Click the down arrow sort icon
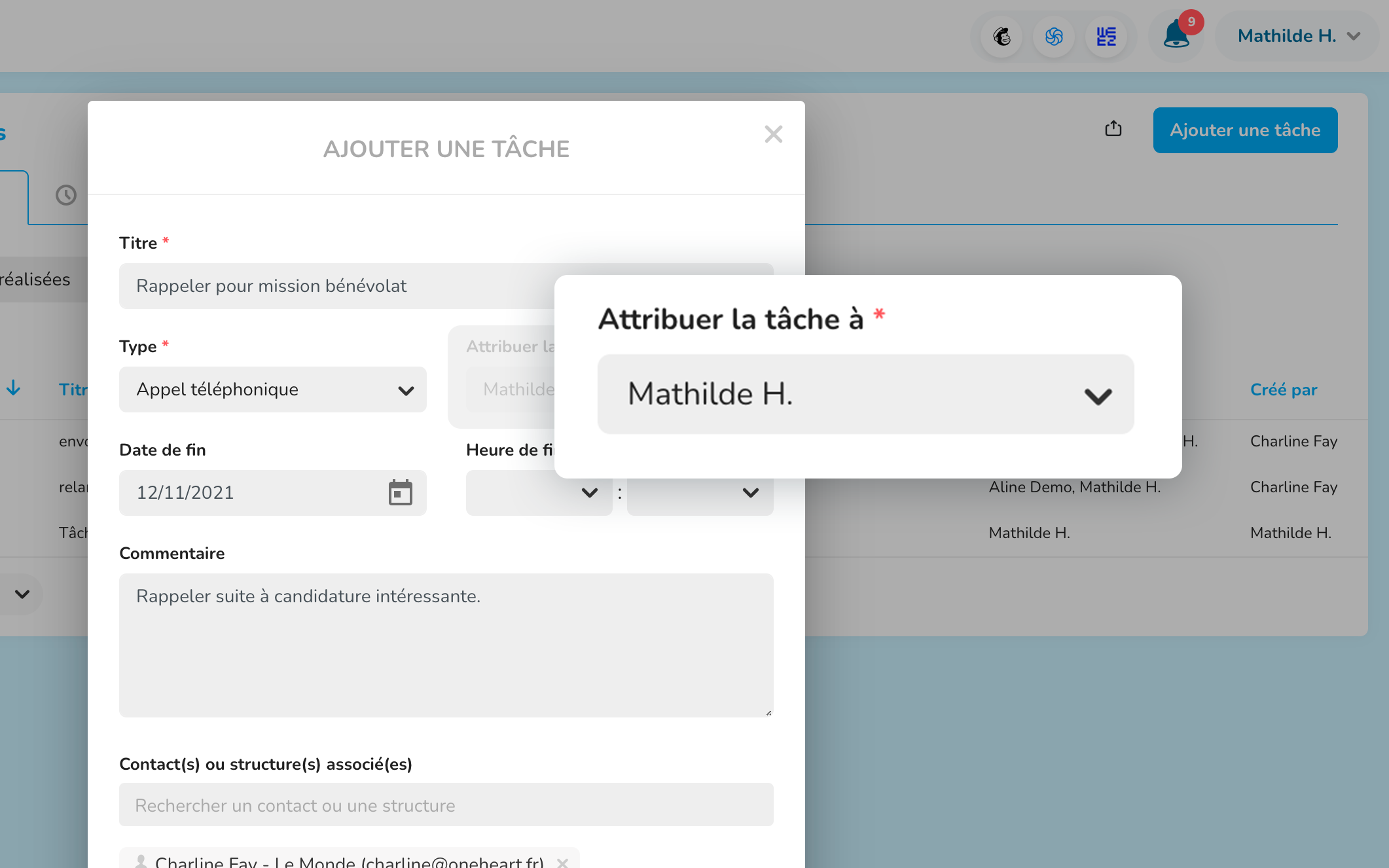Image resolution: width=1389 pixels, height=868 pixels. click(x=14, y=389)
